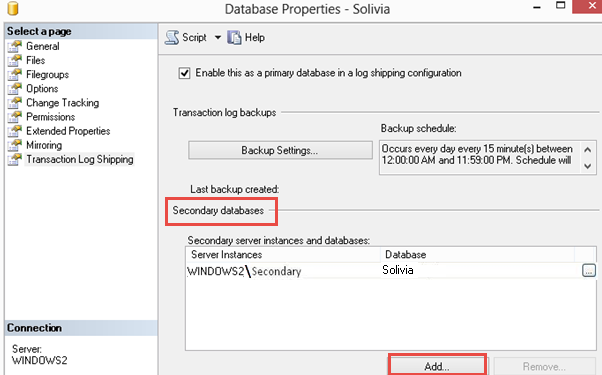Screen dimensions: 602x375
Task: Click the Script scroll icon
Action: pyautogui.click(x=172, y=38)
